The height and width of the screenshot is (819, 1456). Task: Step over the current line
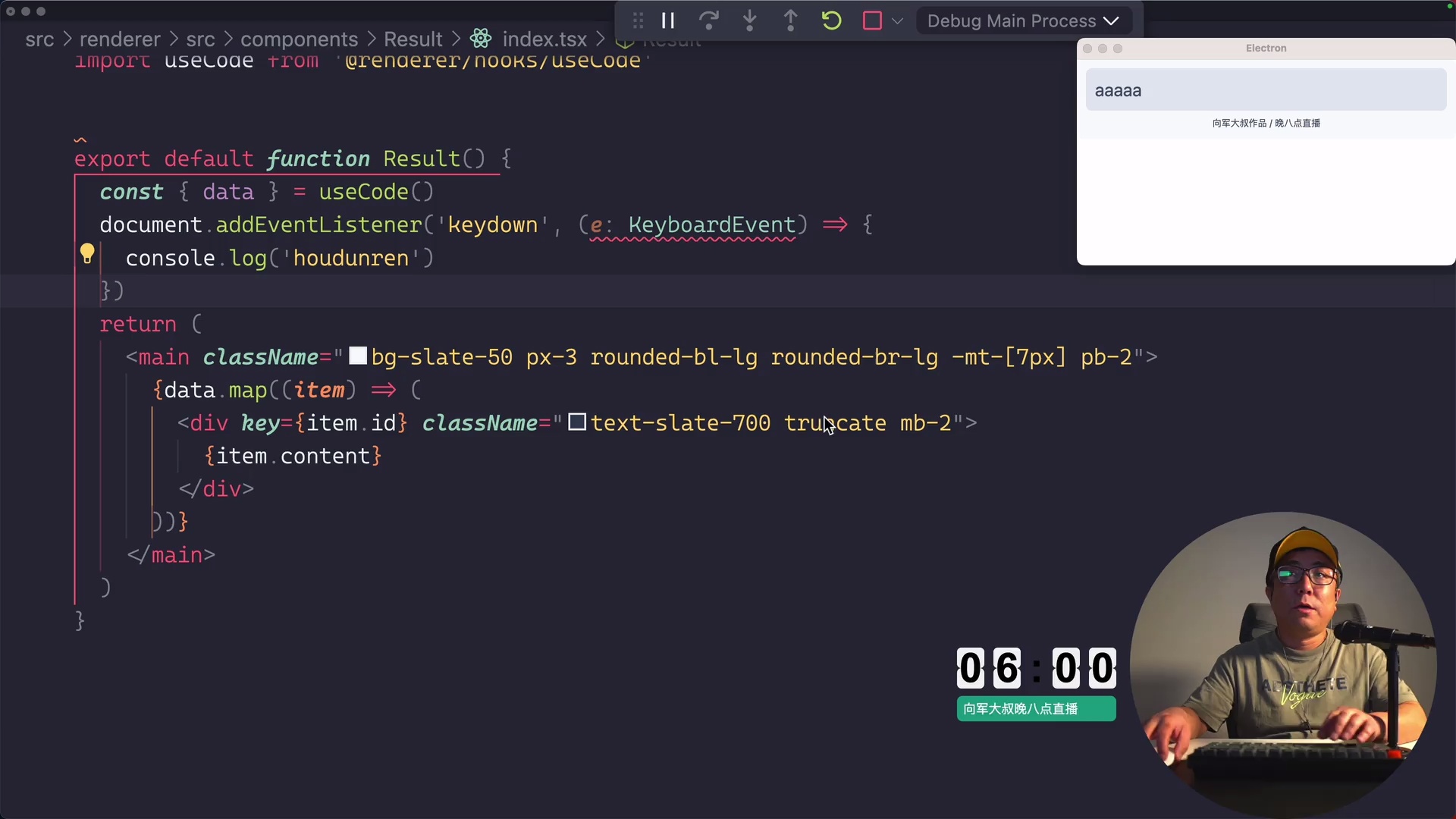tap(709, 20)
